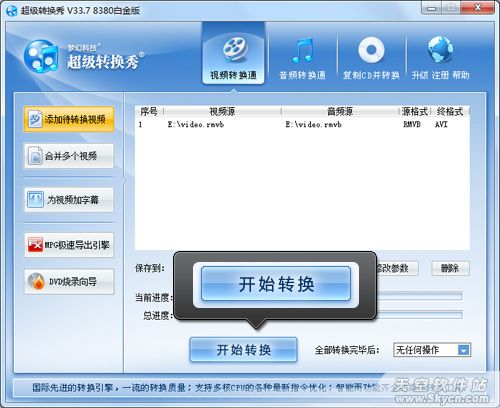500x408 pixels.
Task: Click the 删除 button
Action: coord(450,268)
